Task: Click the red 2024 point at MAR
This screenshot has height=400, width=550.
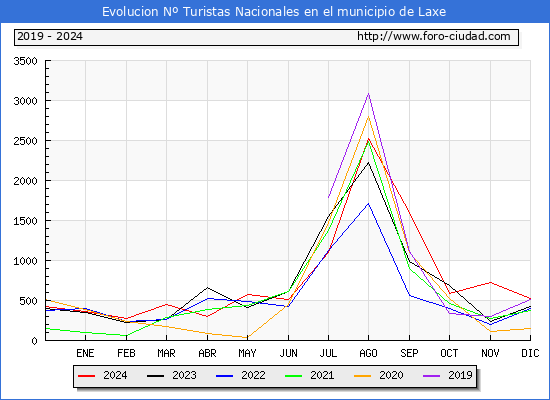Action: click(x=166, y=304)
